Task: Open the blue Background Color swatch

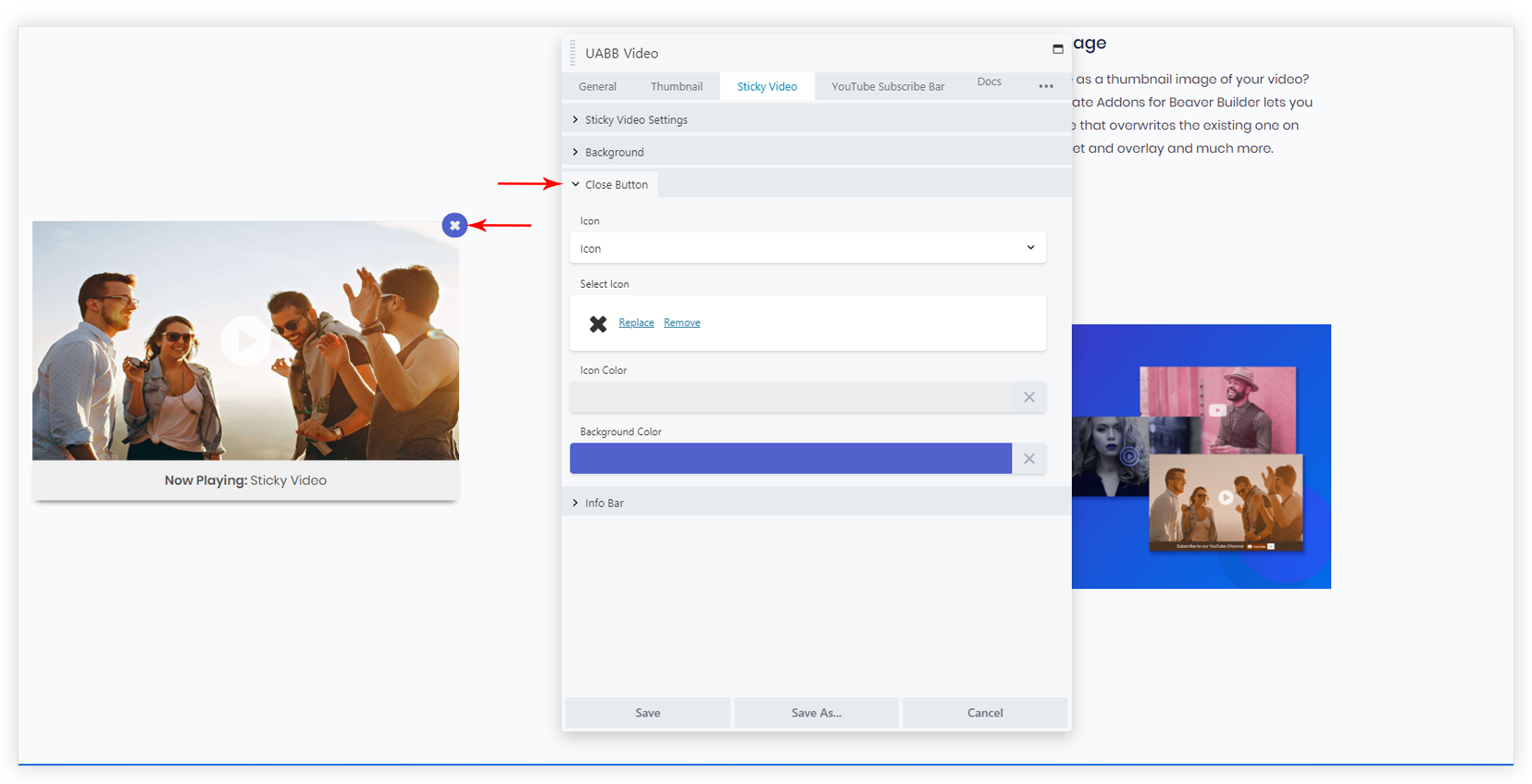Action: 790,458
